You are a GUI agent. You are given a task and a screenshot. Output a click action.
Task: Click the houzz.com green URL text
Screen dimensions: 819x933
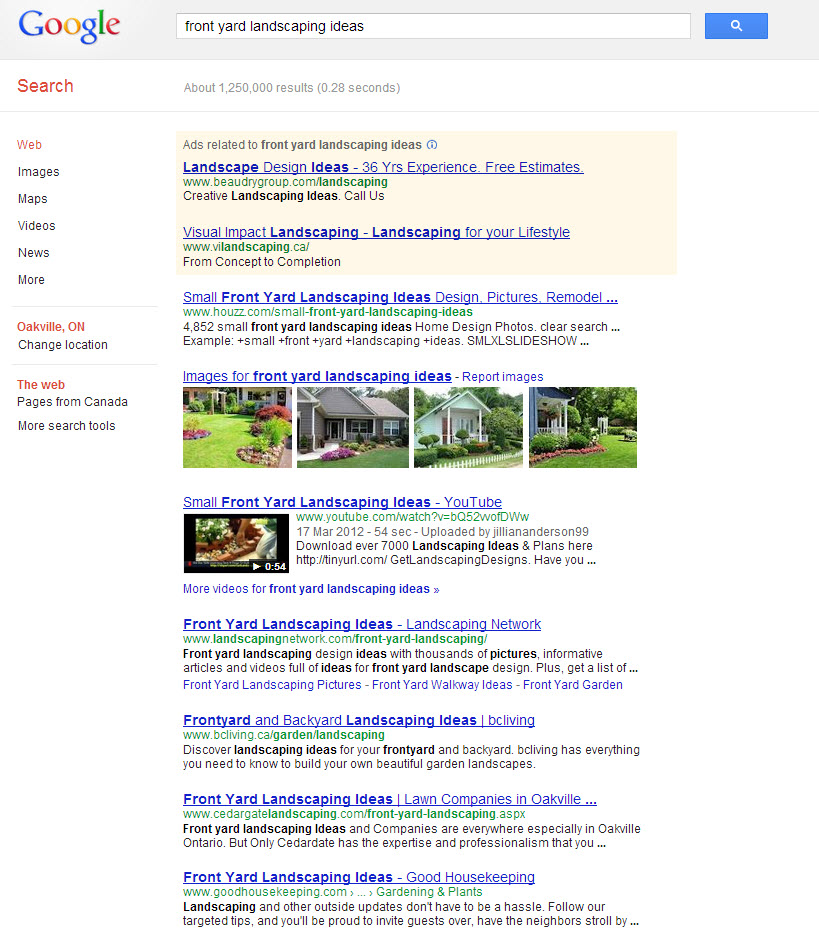coord(328,312)
